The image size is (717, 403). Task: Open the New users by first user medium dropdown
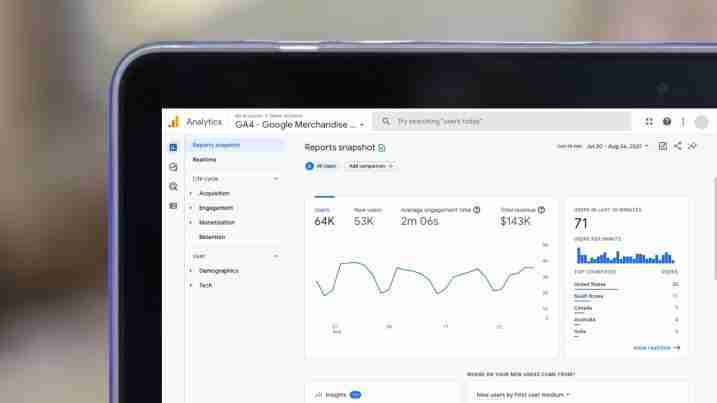pyautogui.click(x=524, y=395)
